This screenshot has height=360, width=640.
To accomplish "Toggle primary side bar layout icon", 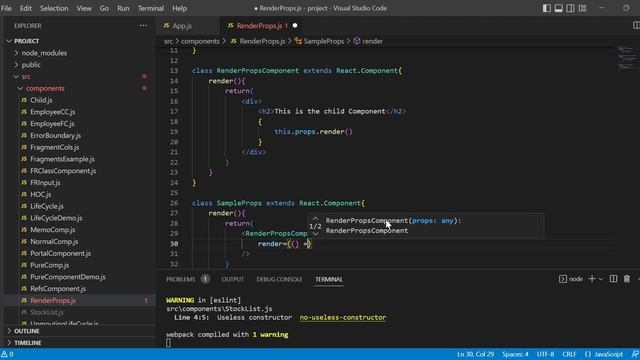I will (x=547, y=8).
